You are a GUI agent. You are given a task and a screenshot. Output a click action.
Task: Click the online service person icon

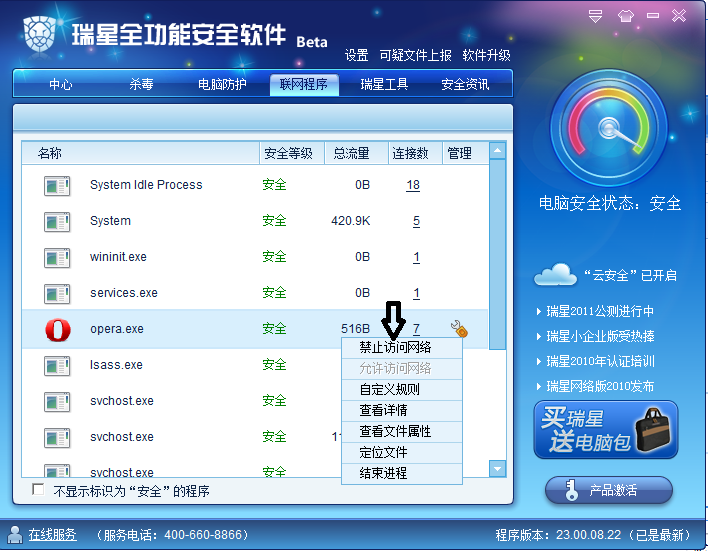tap(15, 535)
